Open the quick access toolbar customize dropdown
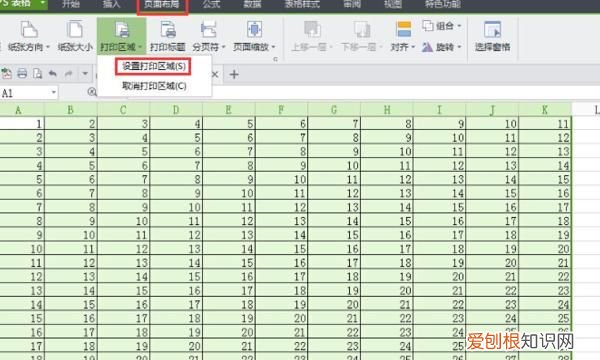The height and width of the screenshot is (360, 600). (x=85, y=73)
